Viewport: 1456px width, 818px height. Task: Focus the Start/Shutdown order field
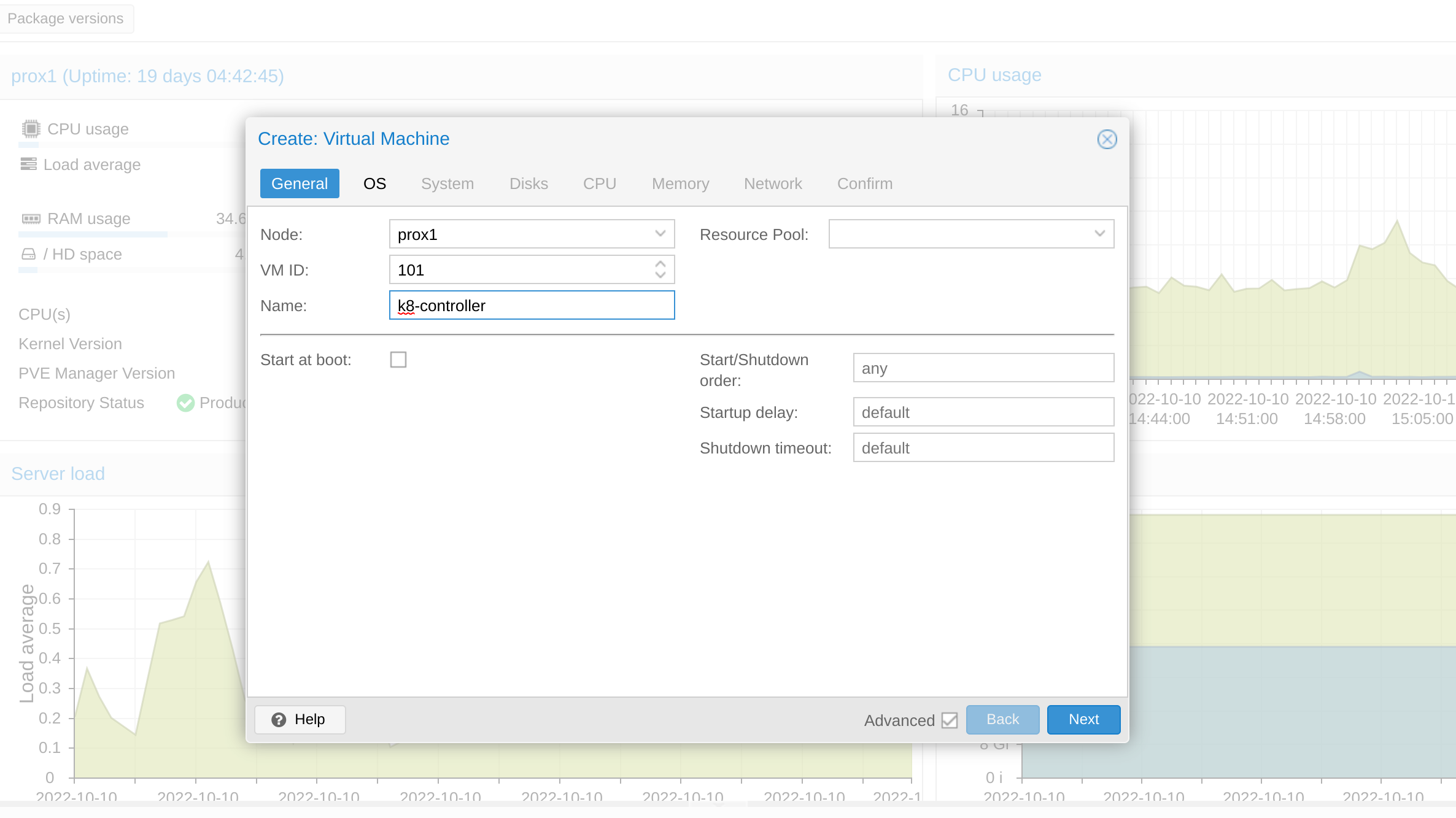pyautogui.click(x=983, y=368)
